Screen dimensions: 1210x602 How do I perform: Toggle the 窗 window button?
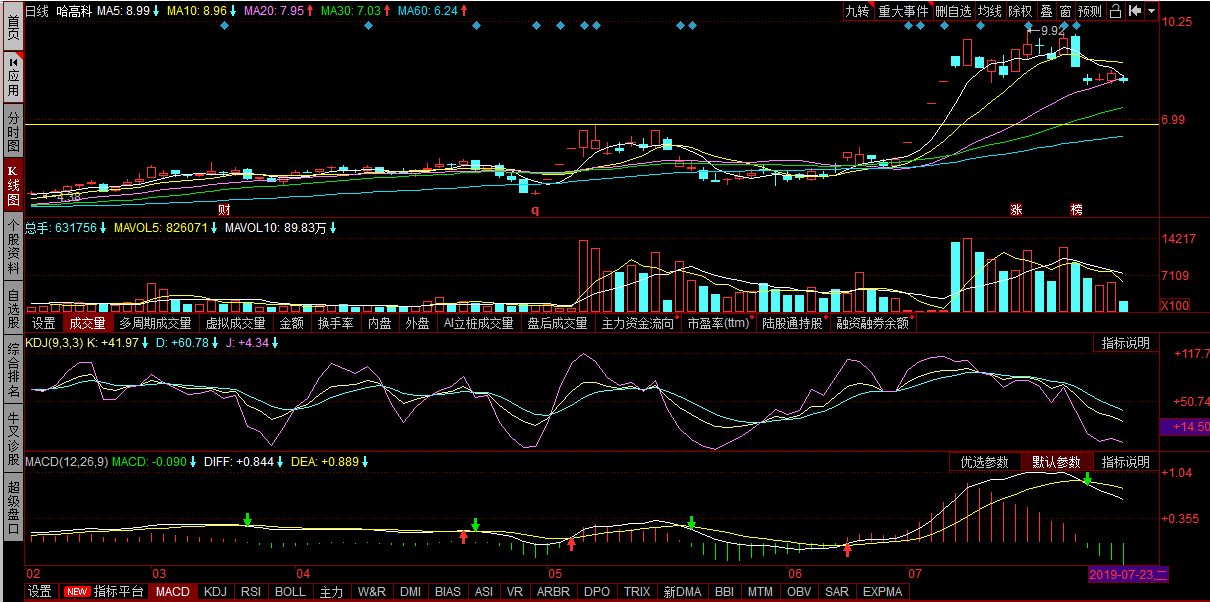1065,11
